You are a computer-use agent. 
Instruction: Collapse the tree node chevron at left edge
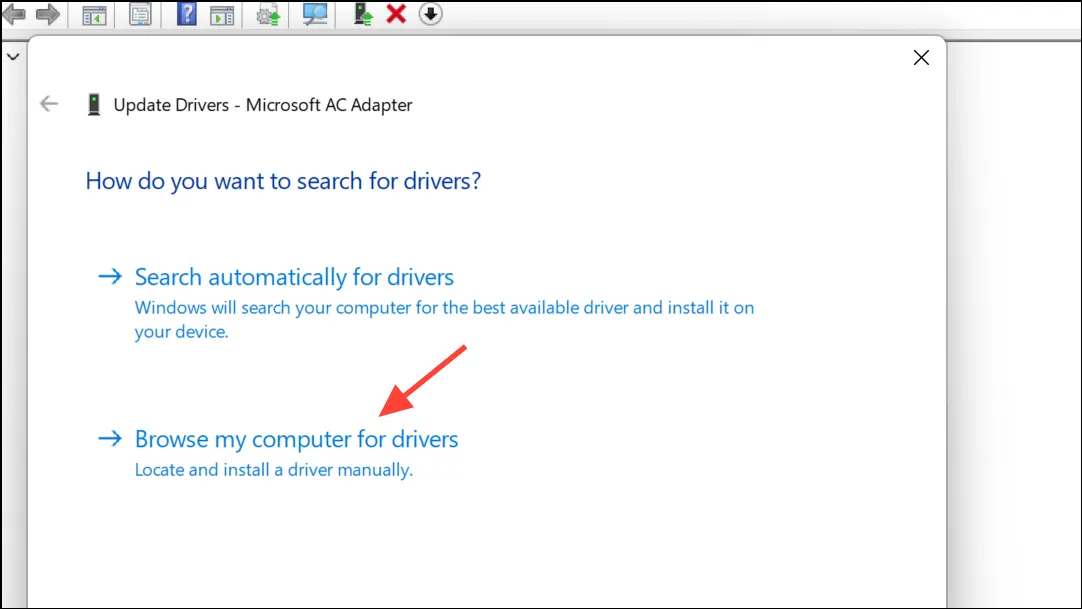(13, 57)
